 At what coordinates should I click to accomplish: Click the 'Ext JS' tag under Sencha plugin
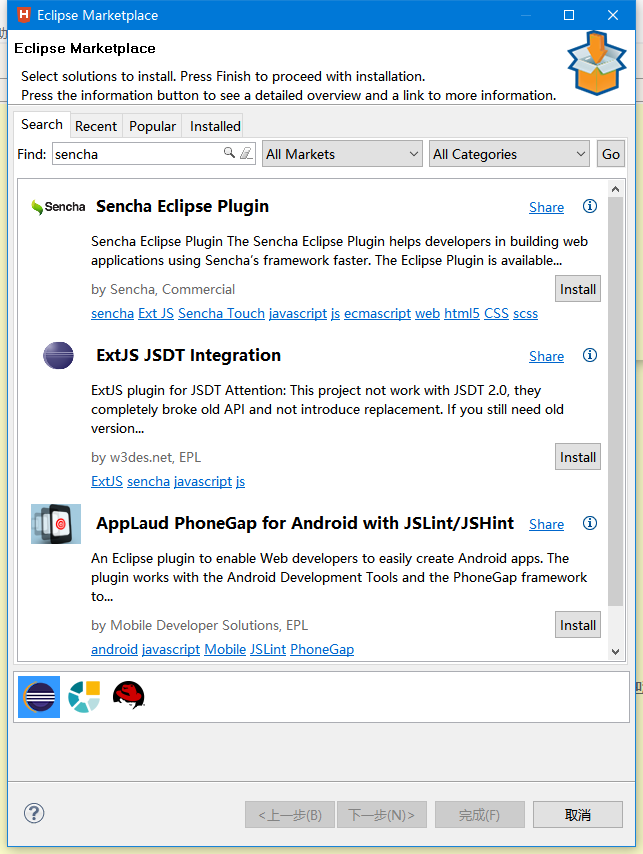tap(156, 314)
